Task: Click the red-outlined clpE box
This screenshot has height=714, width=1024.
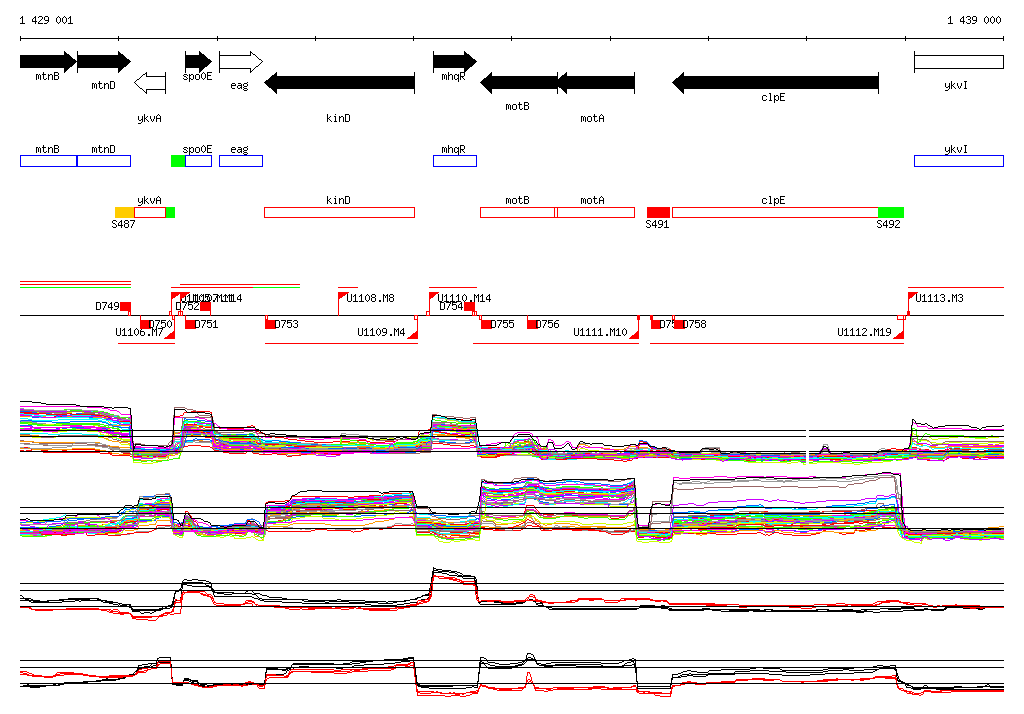Action: tap(775, 212)
